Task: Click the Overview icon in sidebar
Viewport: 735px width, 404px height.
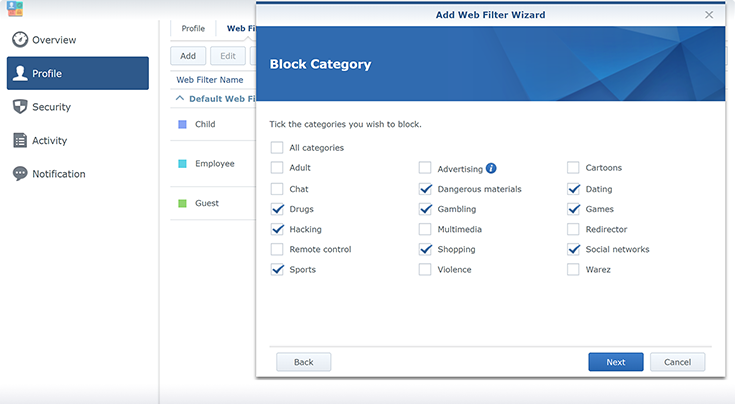Action: pyautogui.click(x=20, y=40)
